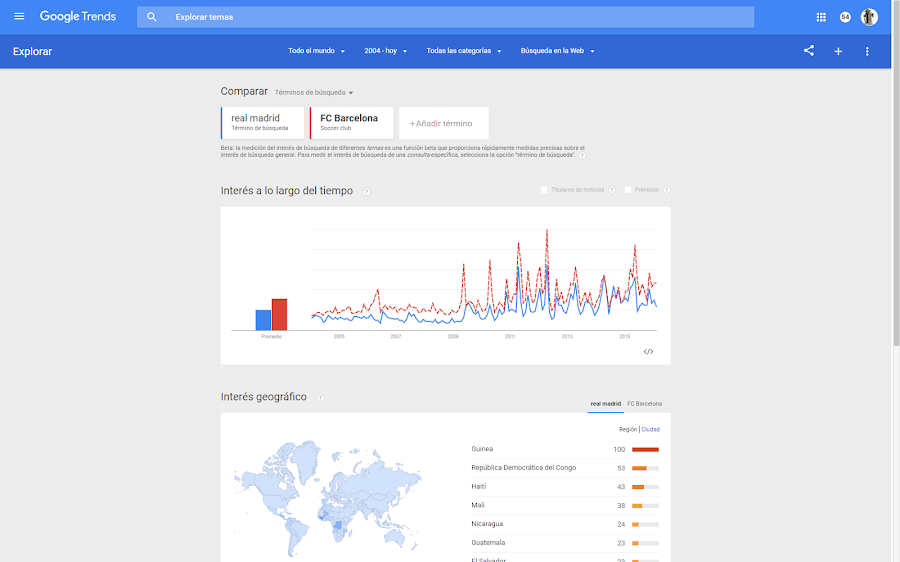The image size is (900, 562).
Task: Click the share icon
Action: 809,51
